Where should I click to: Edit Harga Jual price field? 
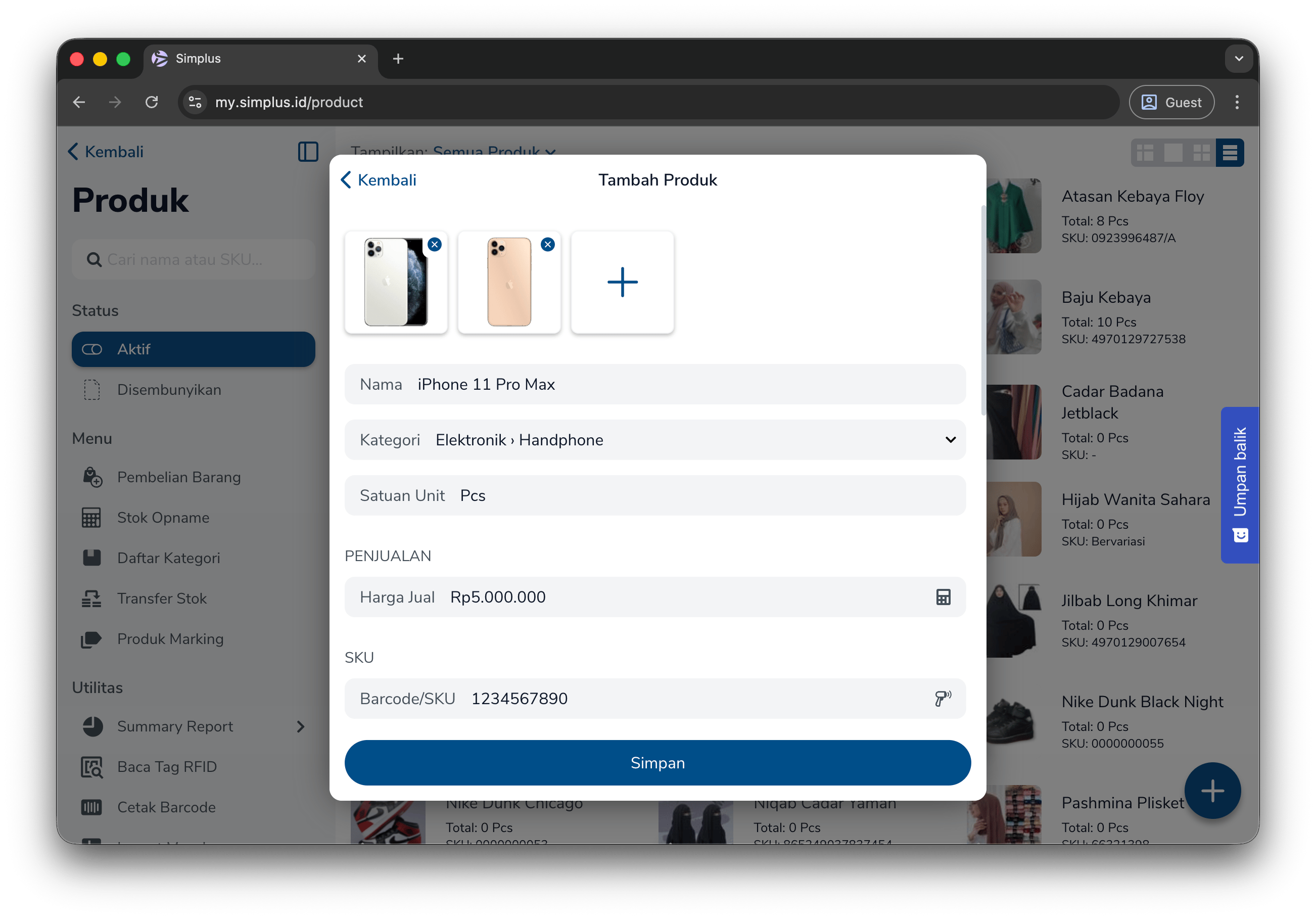point(654,597)
